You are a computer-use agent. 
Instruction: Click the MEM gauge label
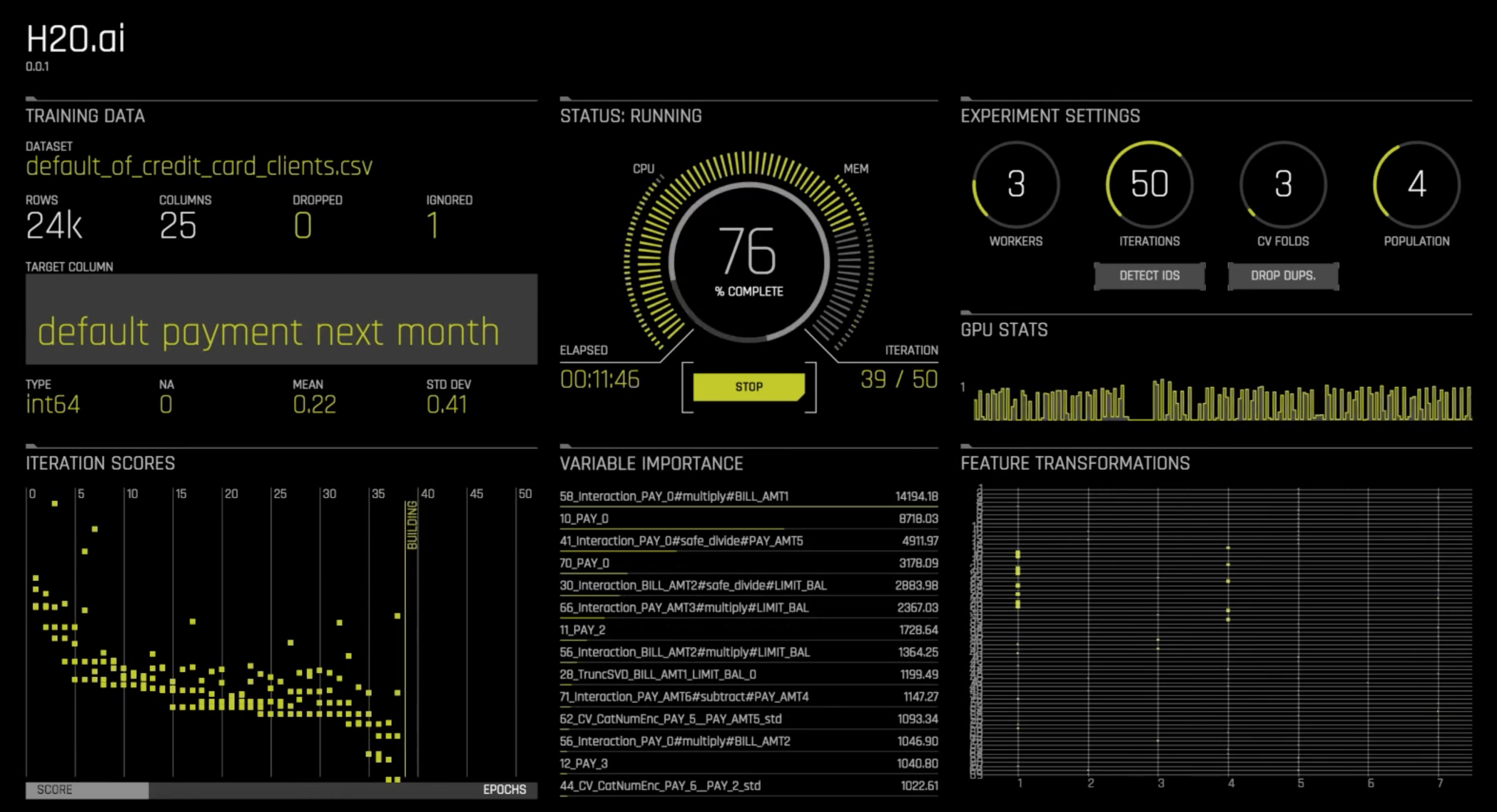coord(856,169)
